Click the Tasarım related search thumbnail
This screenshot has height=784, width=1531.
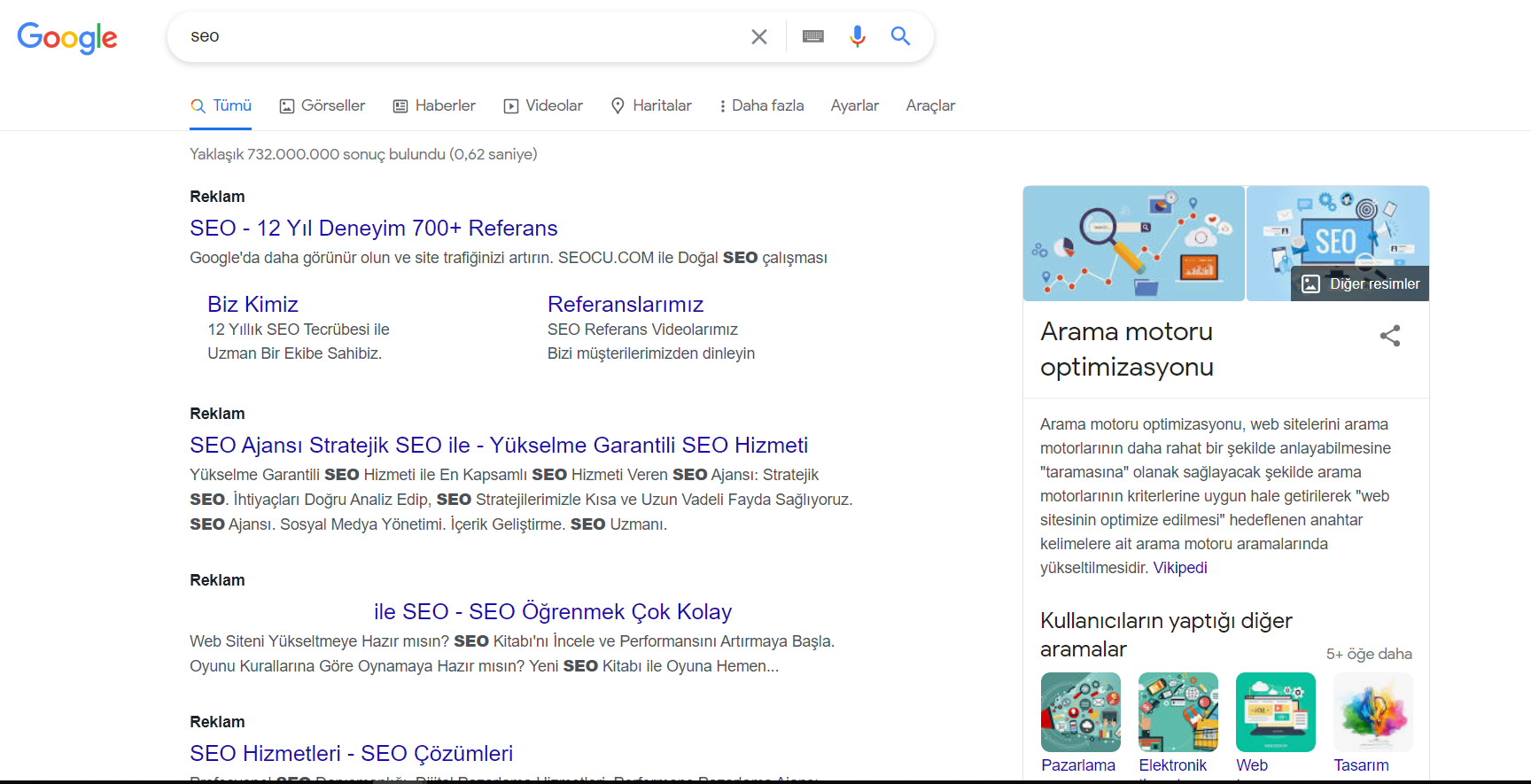coord(1373,712)
